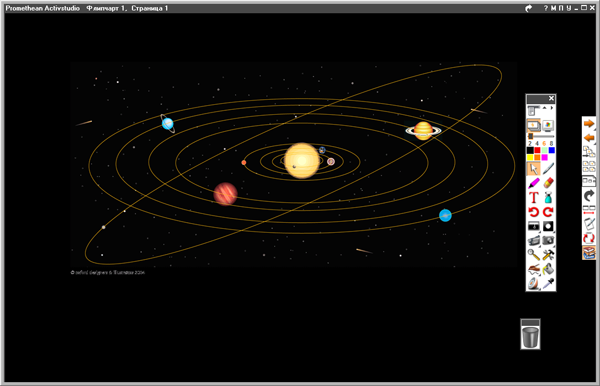
Task: Pick the black color swatch
Action: pyautogui.click(x=530, y=150)
